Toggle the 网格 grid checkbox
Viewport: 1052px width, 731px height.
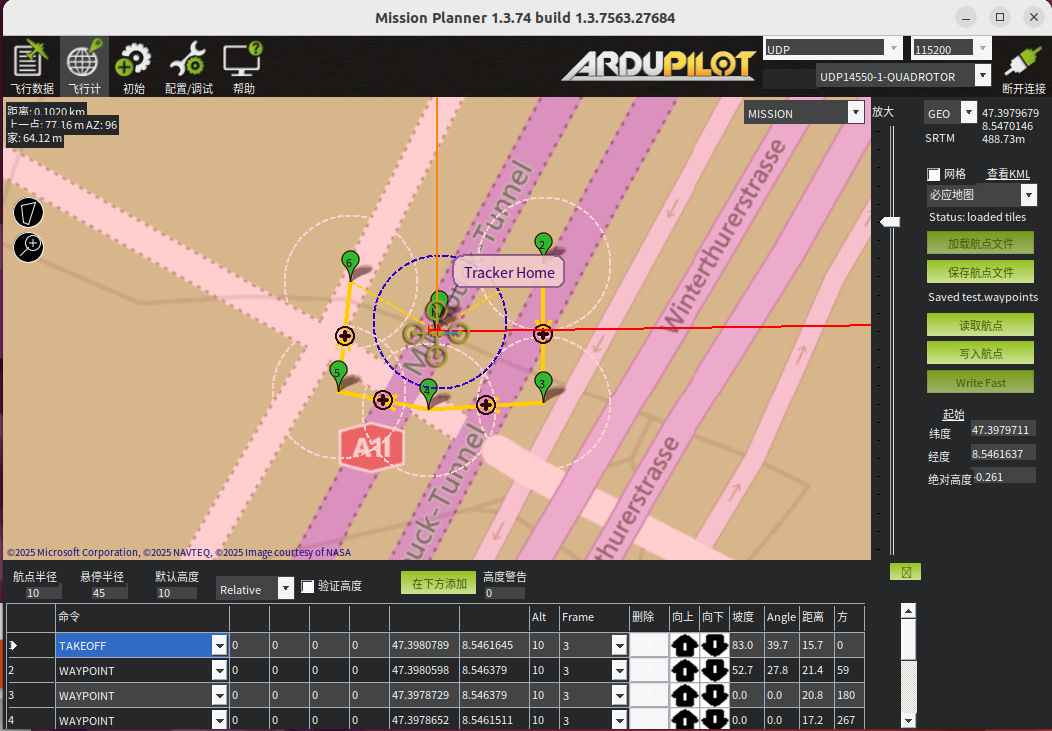[x=933, y=174]
